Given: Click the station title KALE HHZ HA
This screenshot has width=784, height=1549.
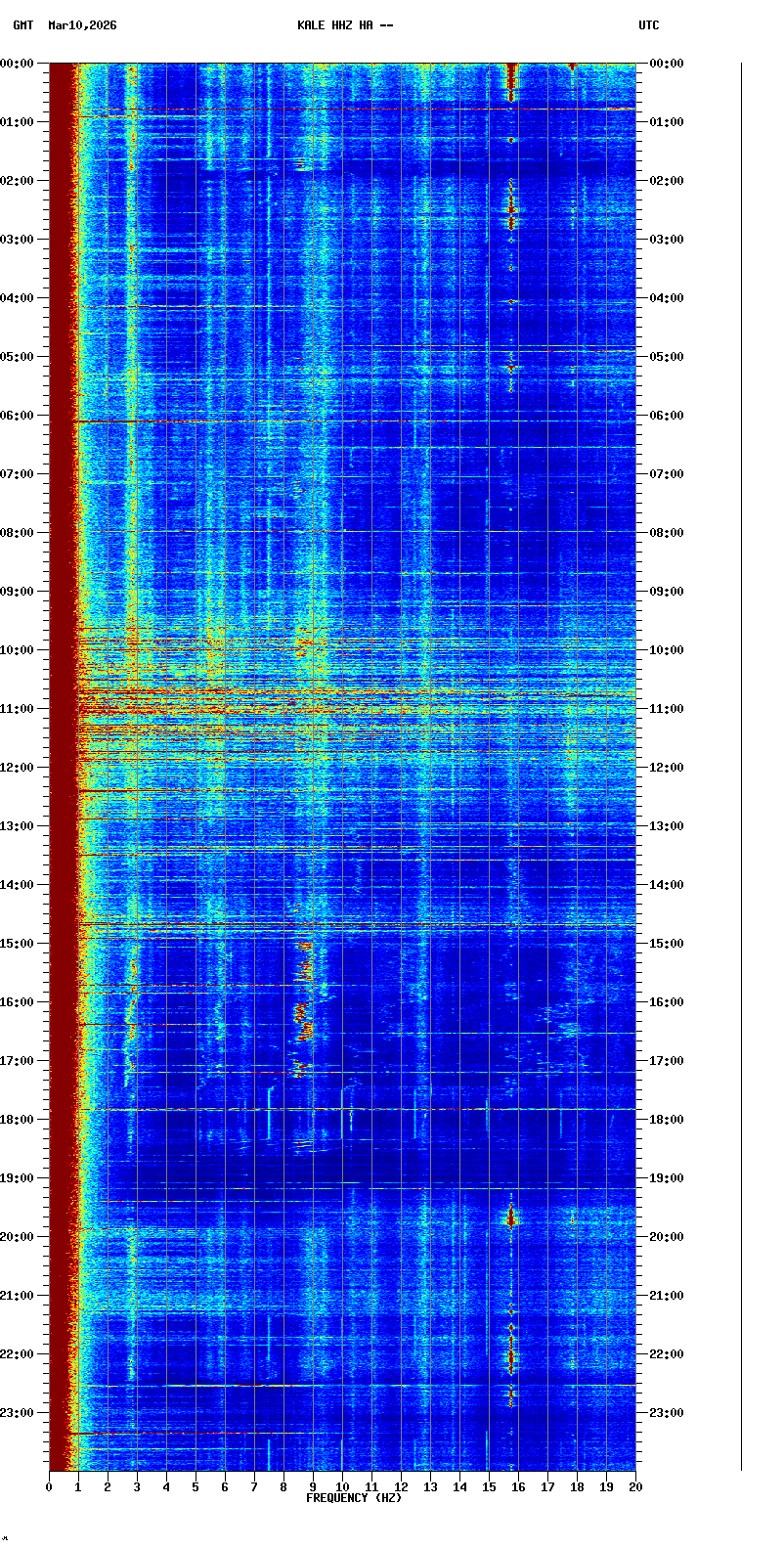Looking at the screenshot, I should tap(345, 25).
